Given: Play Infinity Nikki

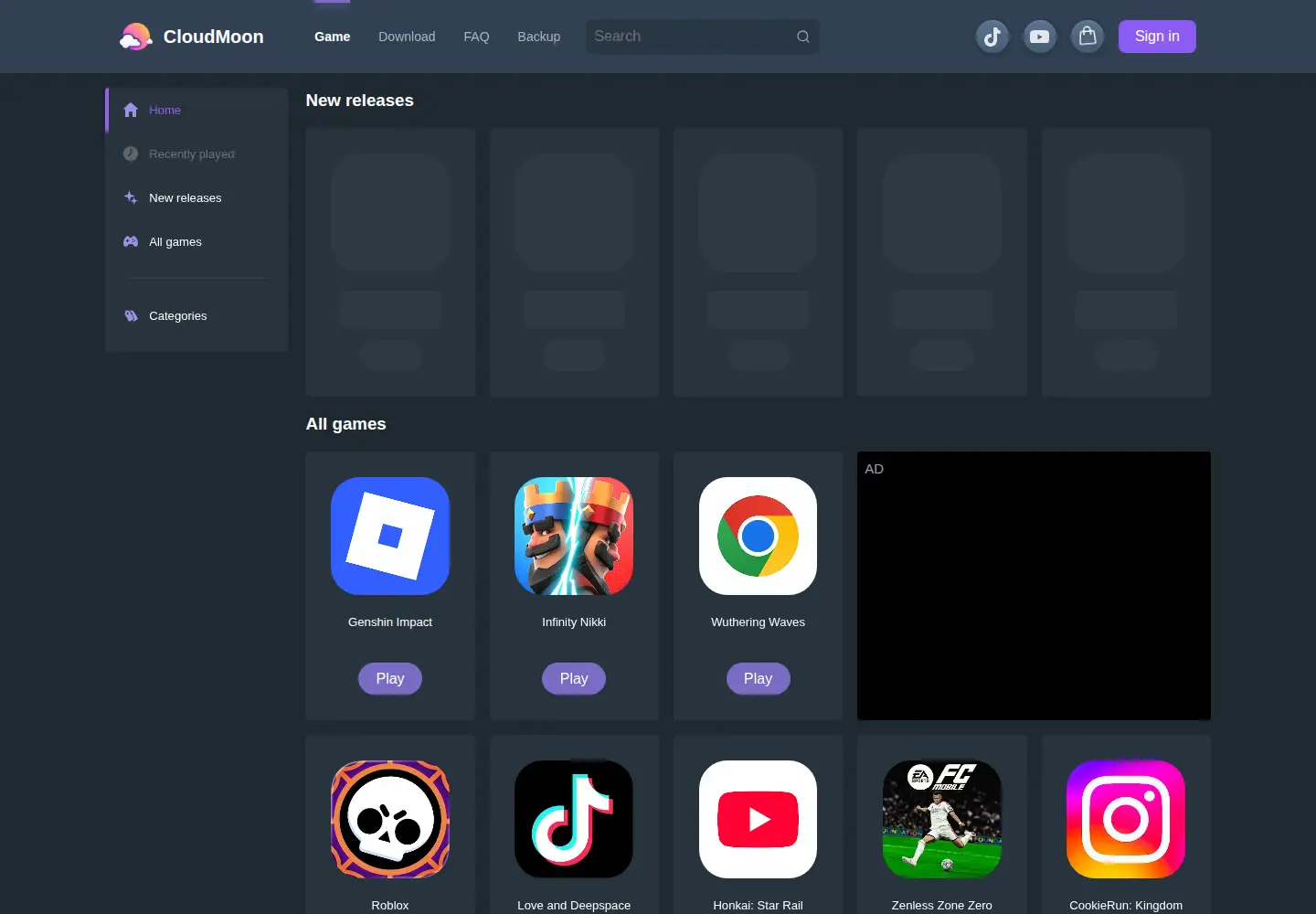Looking at the screenshot, I should [x=574, y=678].
